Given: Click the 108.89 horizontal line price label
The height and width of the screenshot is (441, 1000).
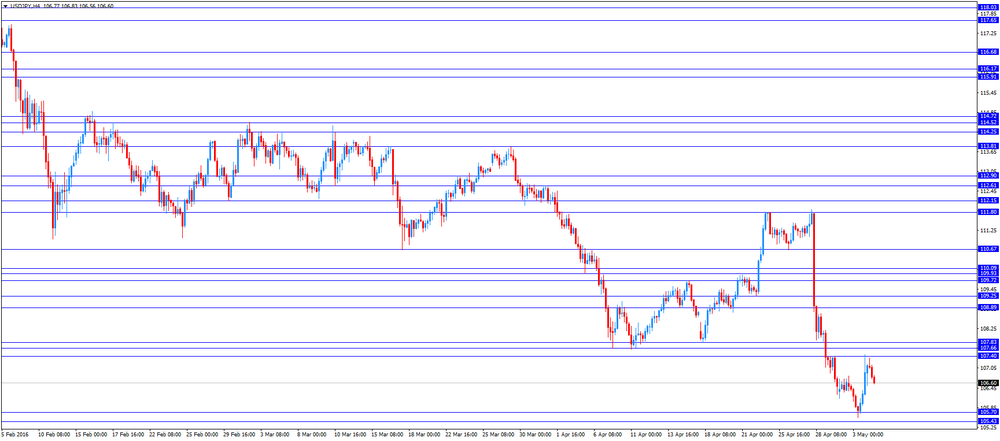Looking at the screenshot, I should (988, 308).
